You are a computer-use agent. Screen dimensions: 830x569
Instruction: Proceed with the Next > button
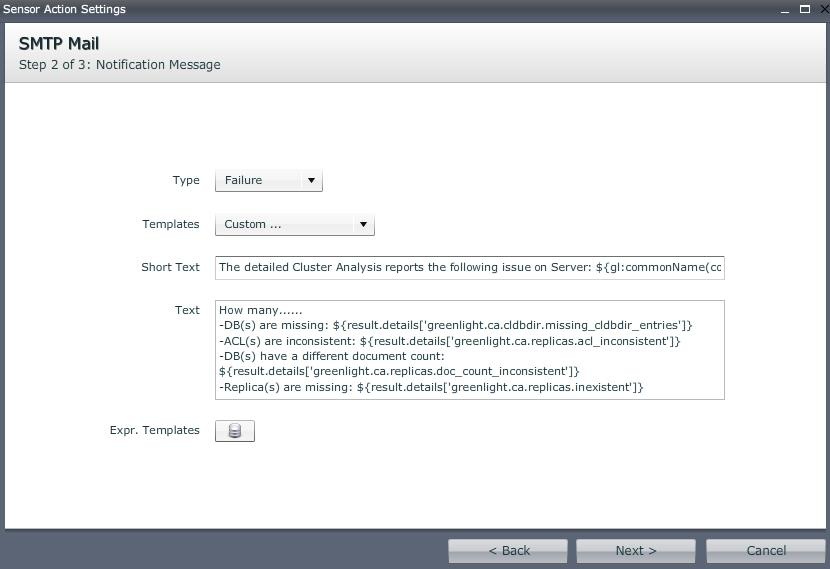[x=636, y=551]
